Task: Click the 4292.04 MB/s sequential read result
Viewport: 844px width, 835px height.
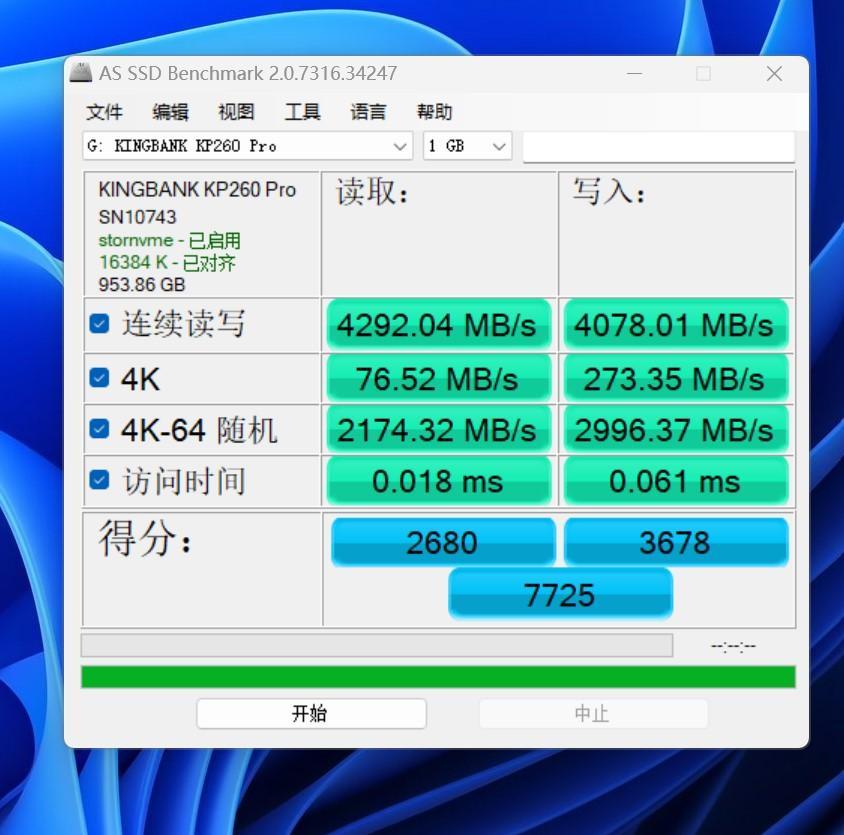Action: [x=438, y=325]
